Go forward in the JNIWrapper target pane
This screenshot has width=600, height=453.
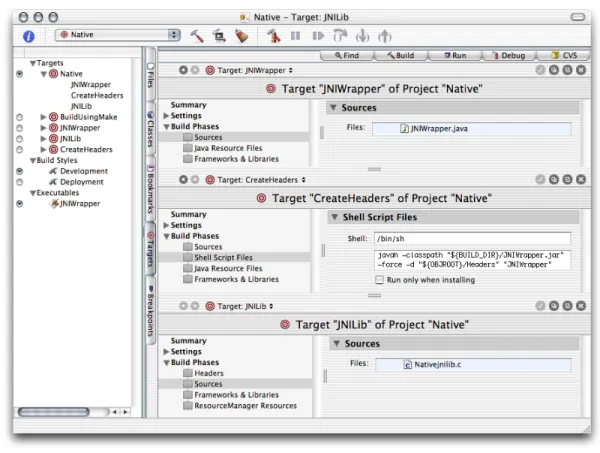click(x=195, y=70)
